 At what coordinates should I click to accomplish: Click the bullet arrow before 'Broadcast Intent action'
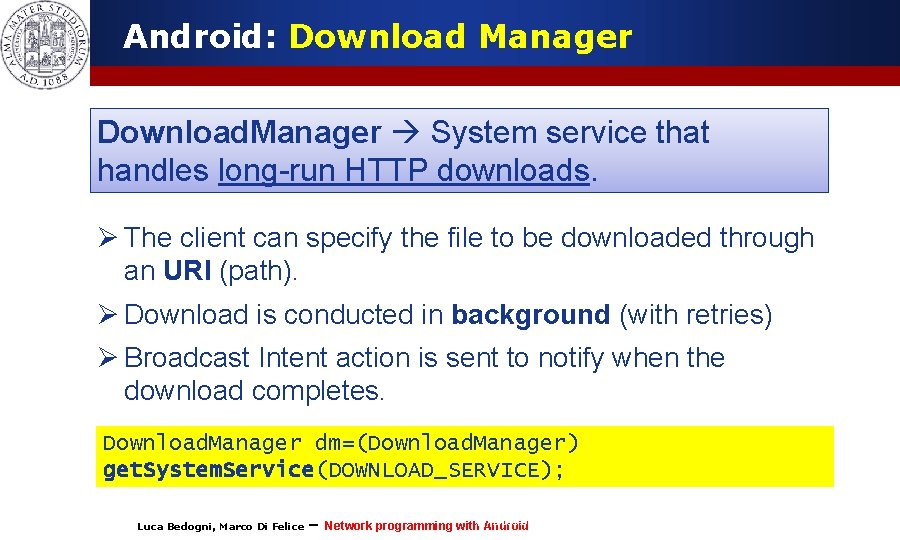(107, 357)
